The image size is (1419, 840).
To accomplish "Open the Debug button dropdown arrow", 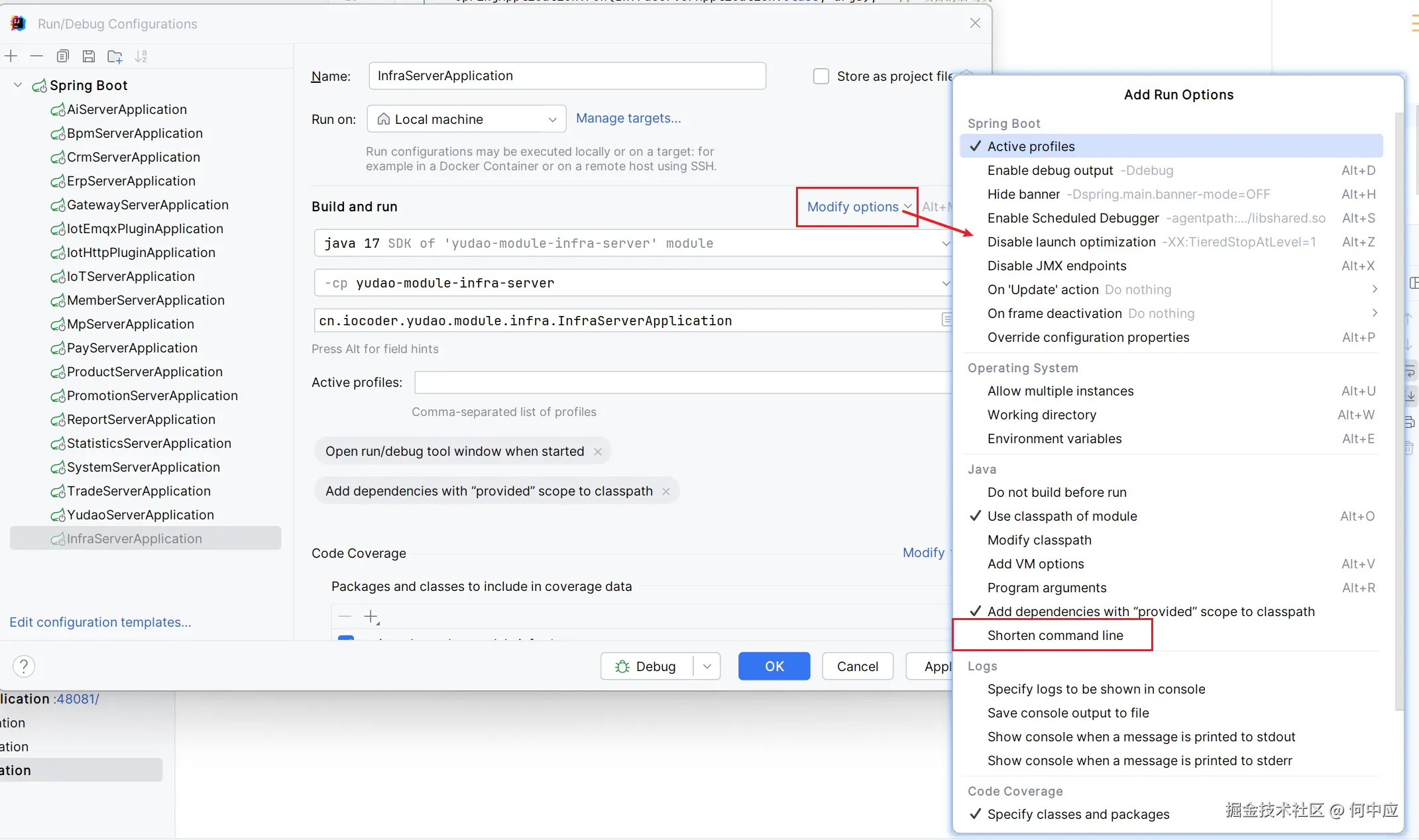I will click(x=707, y=666).
